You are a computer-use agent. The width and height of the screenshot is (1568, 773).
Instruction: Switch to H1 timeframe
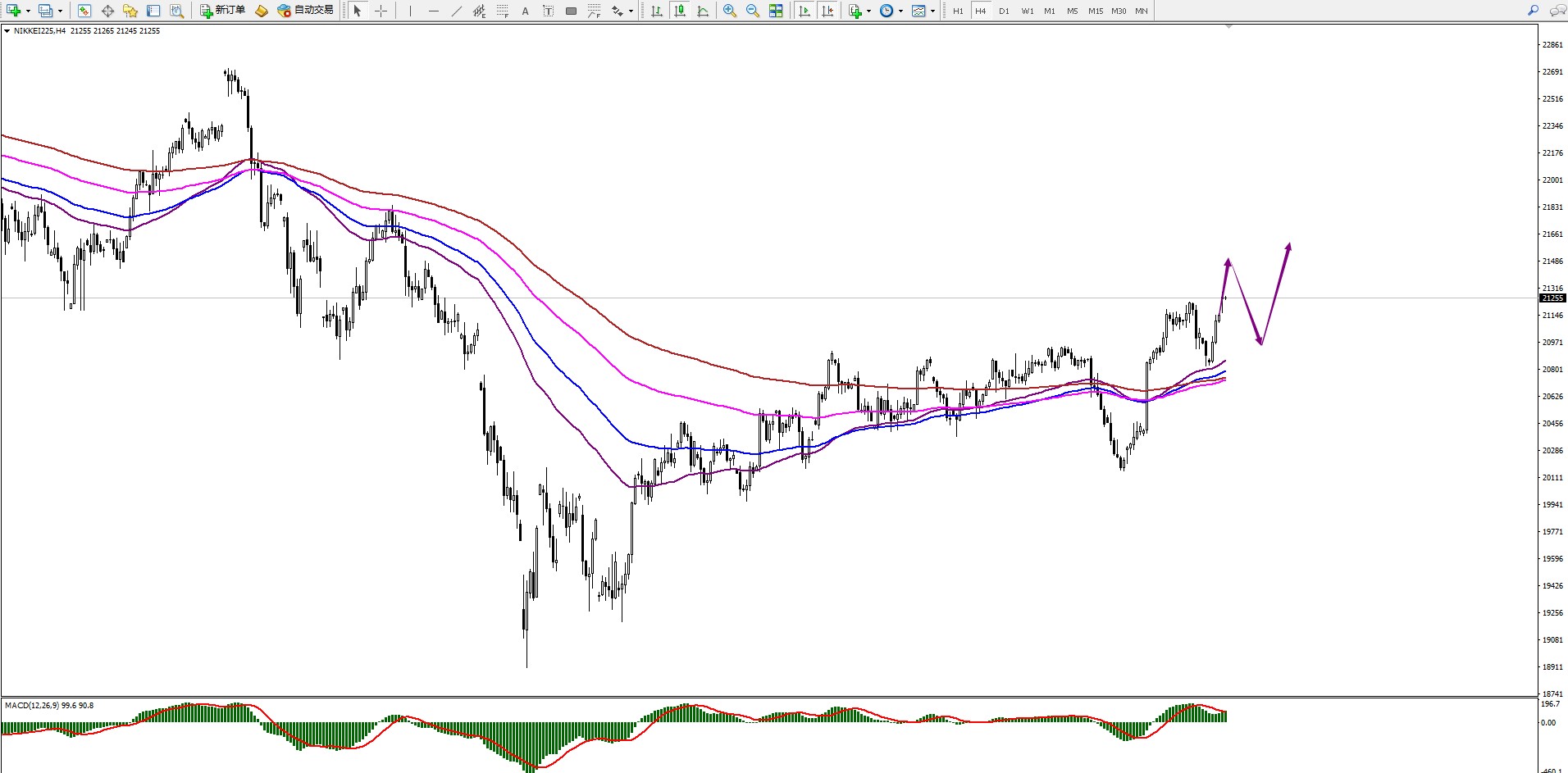point(958,11)
